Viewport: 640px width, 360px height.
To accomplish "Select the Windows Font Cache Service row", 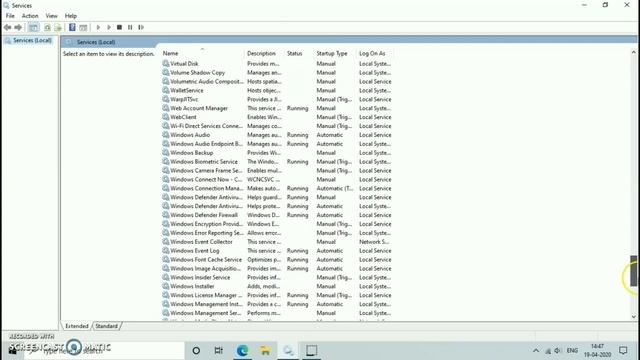I will (x=277, y=260).
